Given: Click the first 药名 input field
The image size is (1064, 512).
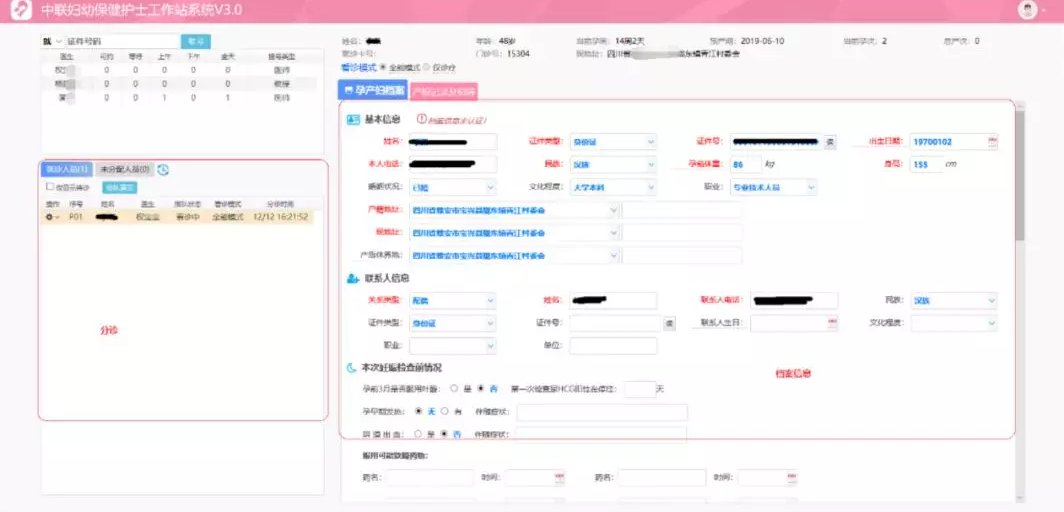Looking at the screenshot, I should (430, 478).
